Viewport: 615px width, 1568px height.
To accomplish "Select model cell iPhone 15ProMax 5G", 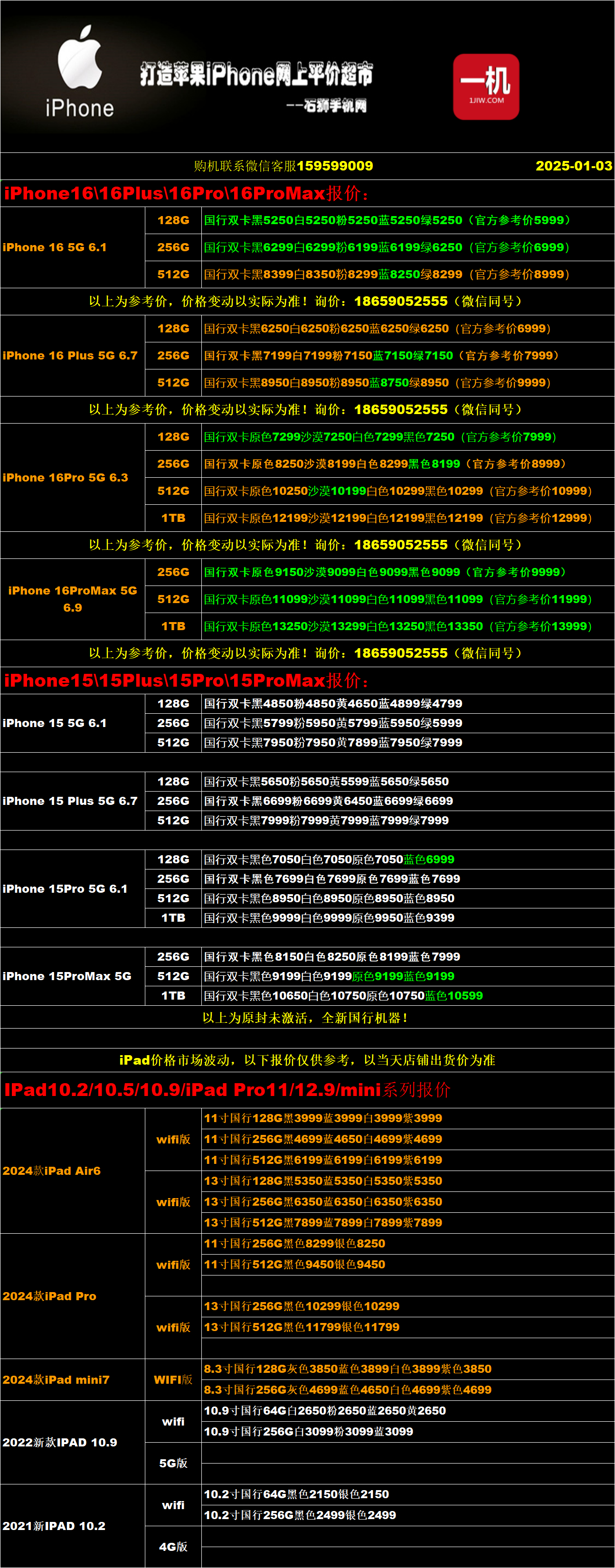I will click(73, 976).
